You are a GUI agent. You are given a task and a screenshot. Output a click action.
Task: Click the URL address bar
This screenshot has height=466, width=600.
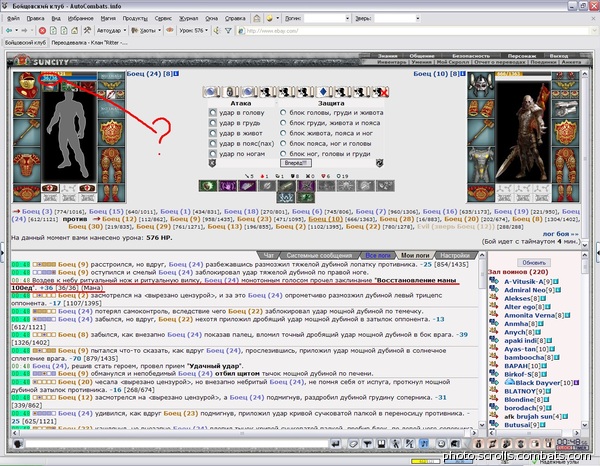[x=415, y=31]
